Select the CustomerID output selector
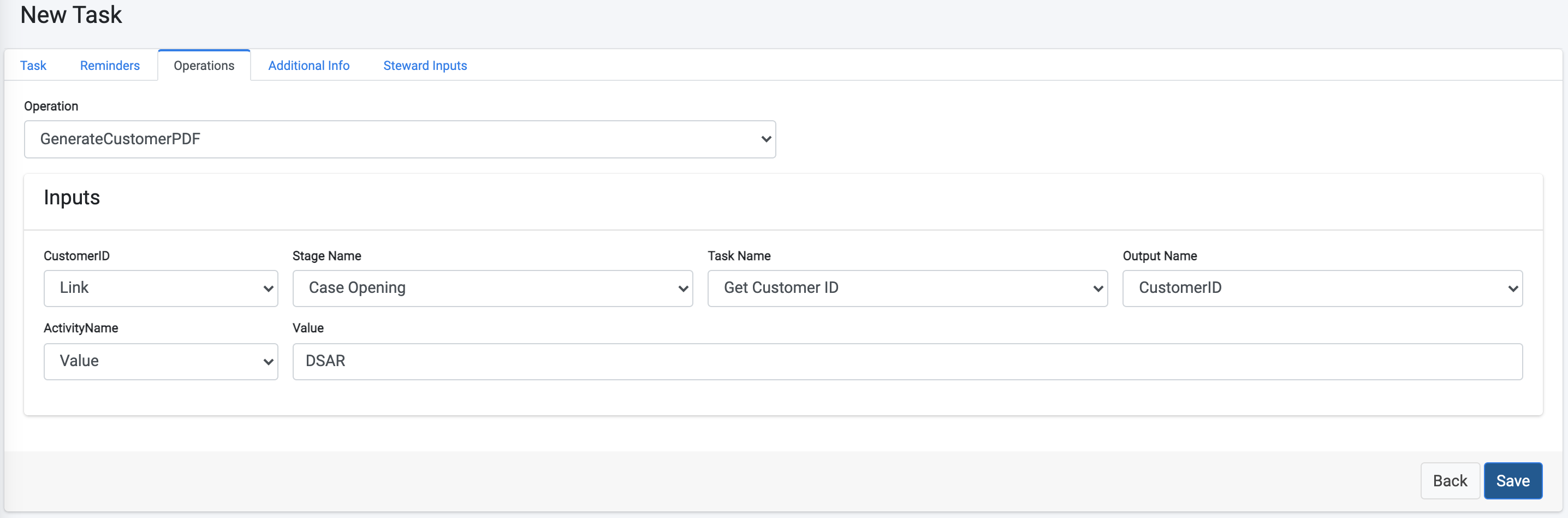The height and width of the screenshot is (518, 1568). 1322,287
